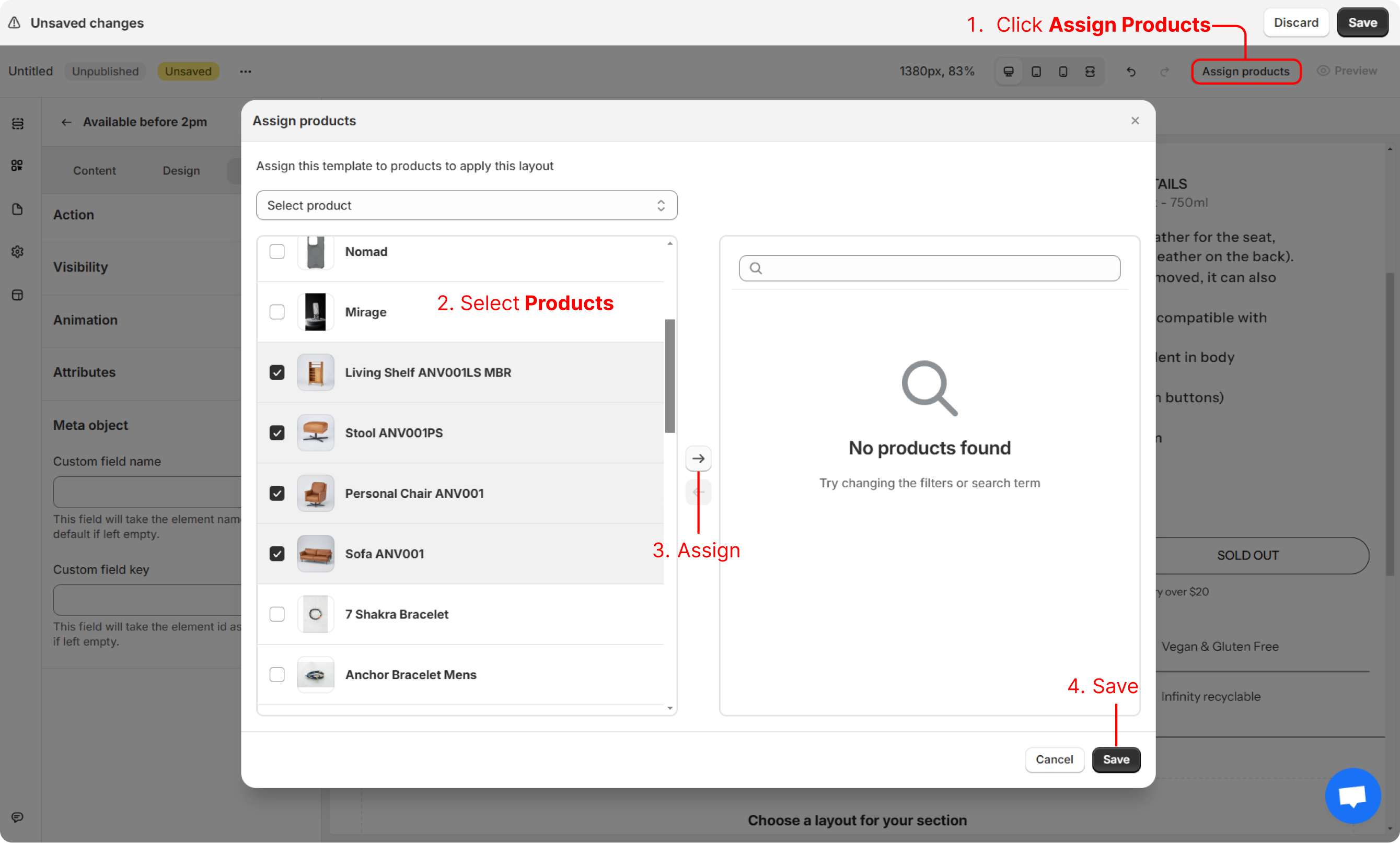Image resolution: width=1400 pixels, height=843 pixels.
Task: Click the undo arrow icon
Action: click(1131, 72)
